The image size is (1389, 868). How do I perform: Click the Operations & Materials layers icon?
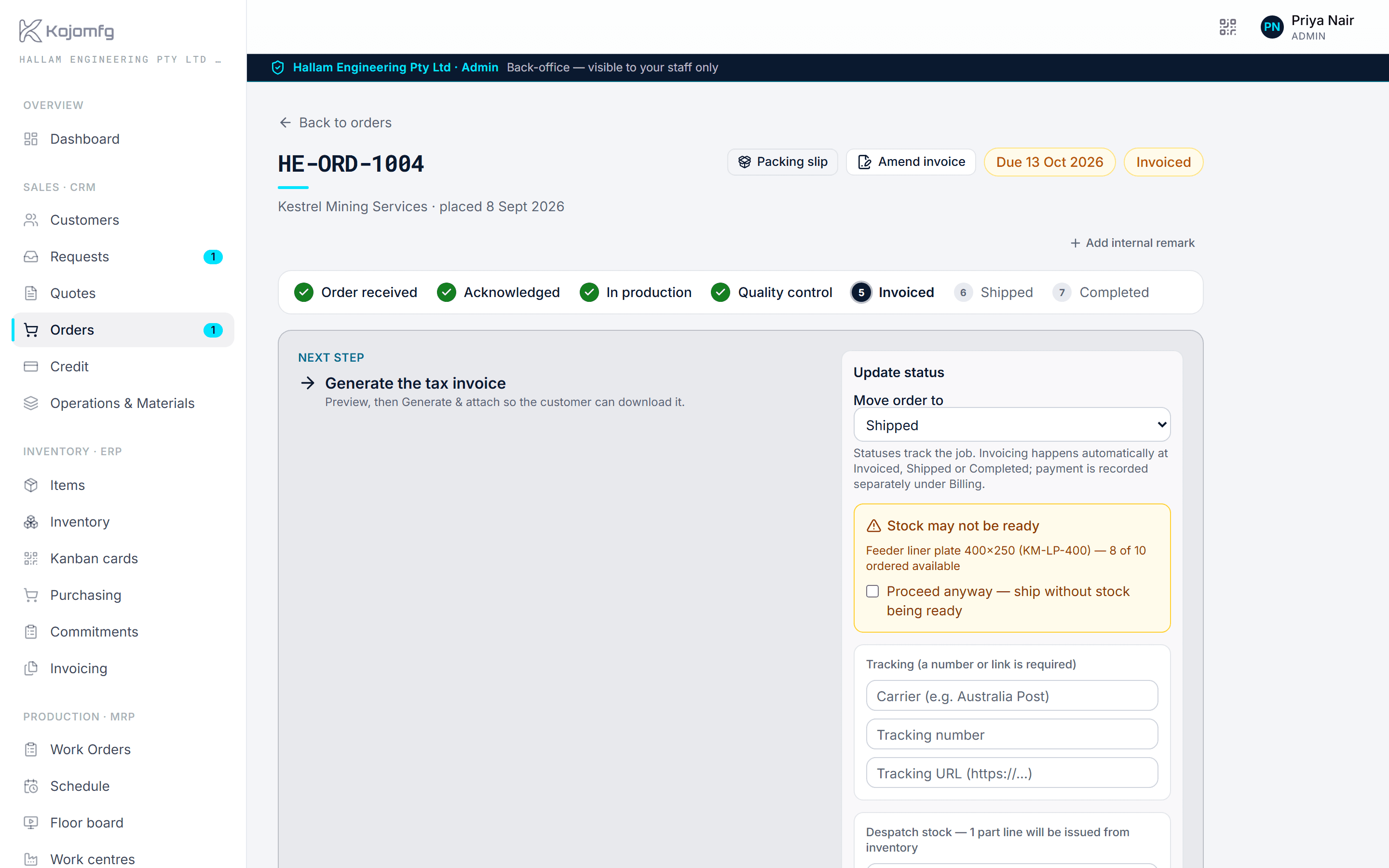point(31,403)
